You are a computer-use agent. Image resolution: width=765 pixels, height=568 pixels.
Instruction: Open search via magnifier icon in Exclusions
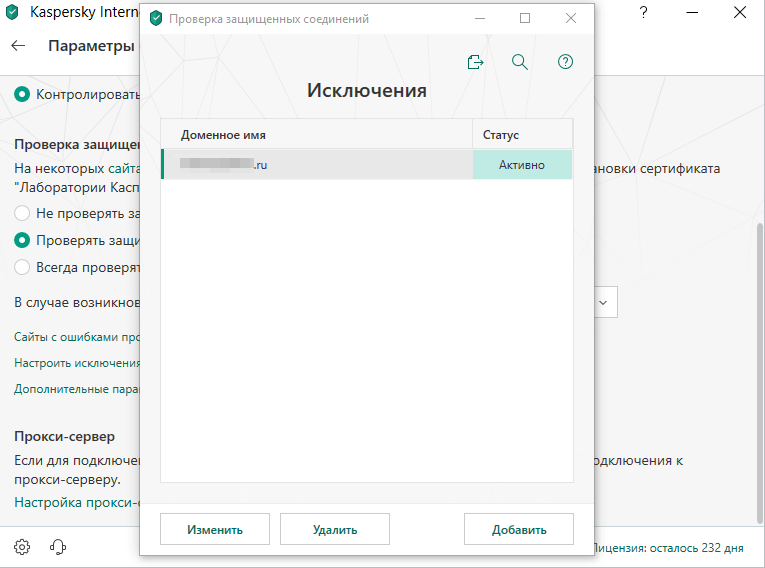(x=520, y=62)
